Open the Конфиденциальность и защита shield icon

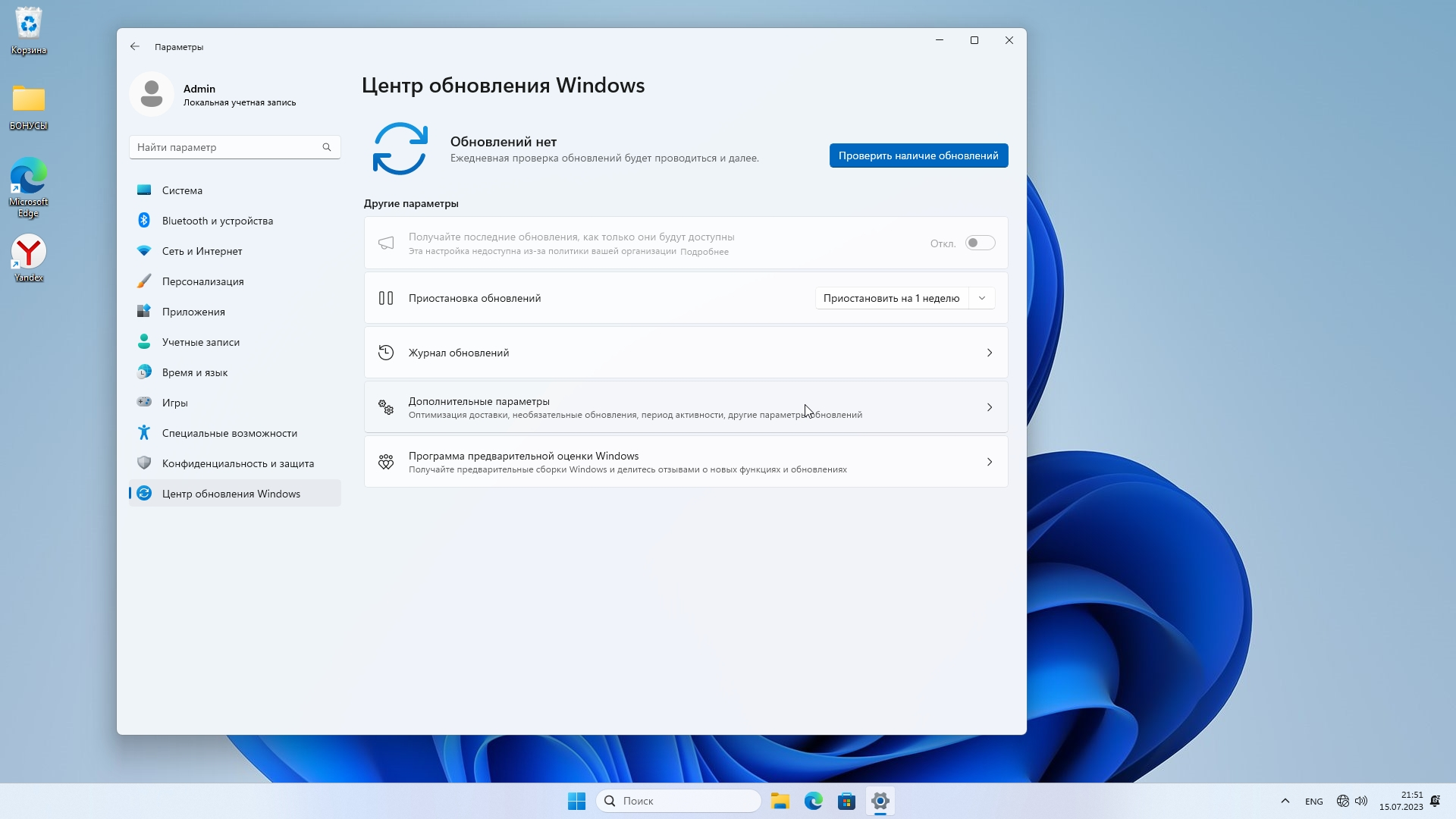pos(144,463)
